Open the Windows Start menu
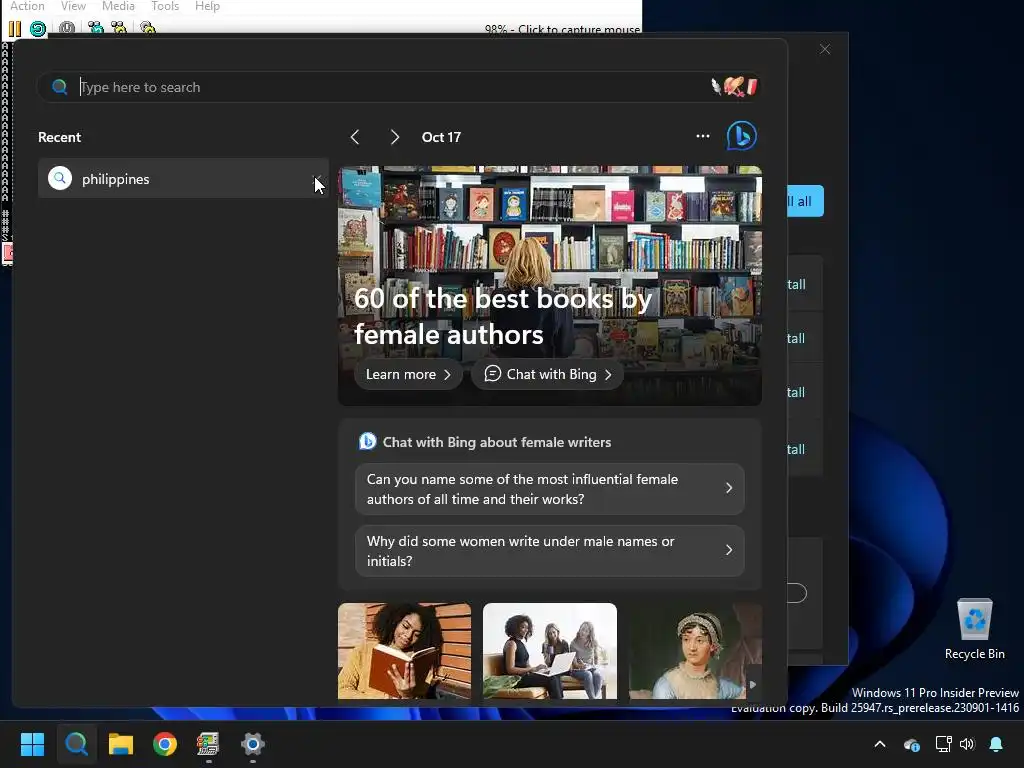The image size is (1024, 768). coord(32,744)
